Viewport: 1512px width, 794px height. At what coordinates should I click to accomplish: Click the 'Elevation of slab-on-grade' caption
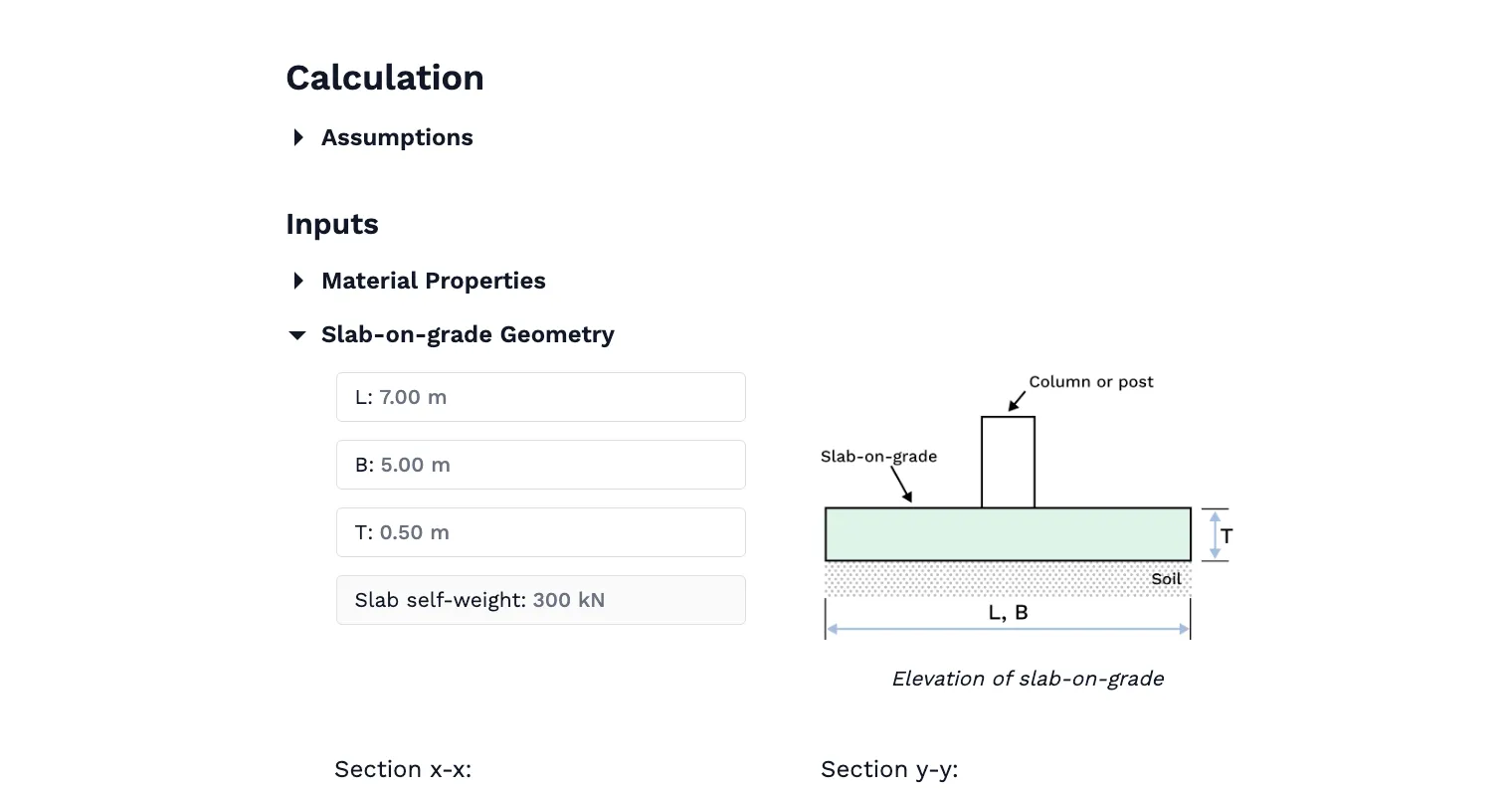click(x=1028, y=679)
